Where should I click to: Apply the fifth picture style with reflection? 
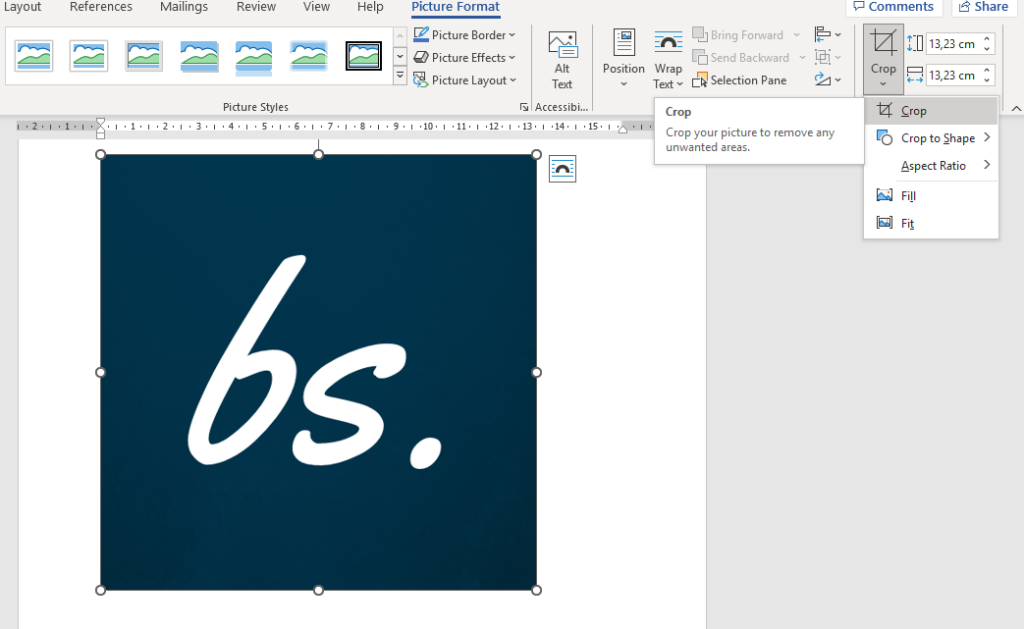tap(253, 56)
